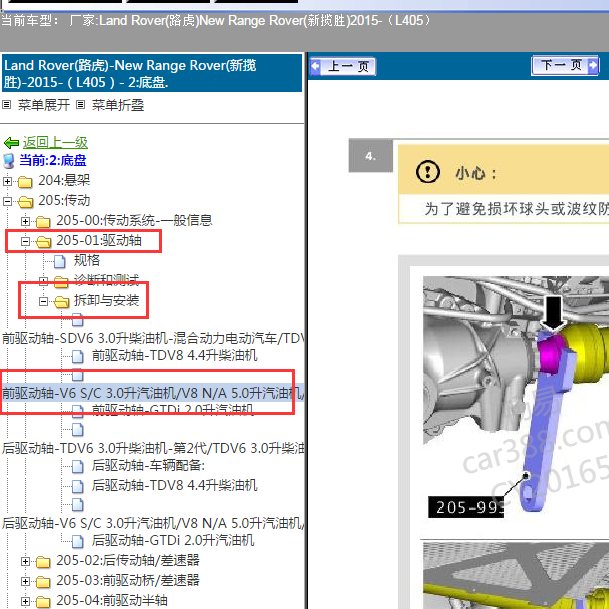
Task: Click the 205-02 folder icon
Action: coord(43,562)
